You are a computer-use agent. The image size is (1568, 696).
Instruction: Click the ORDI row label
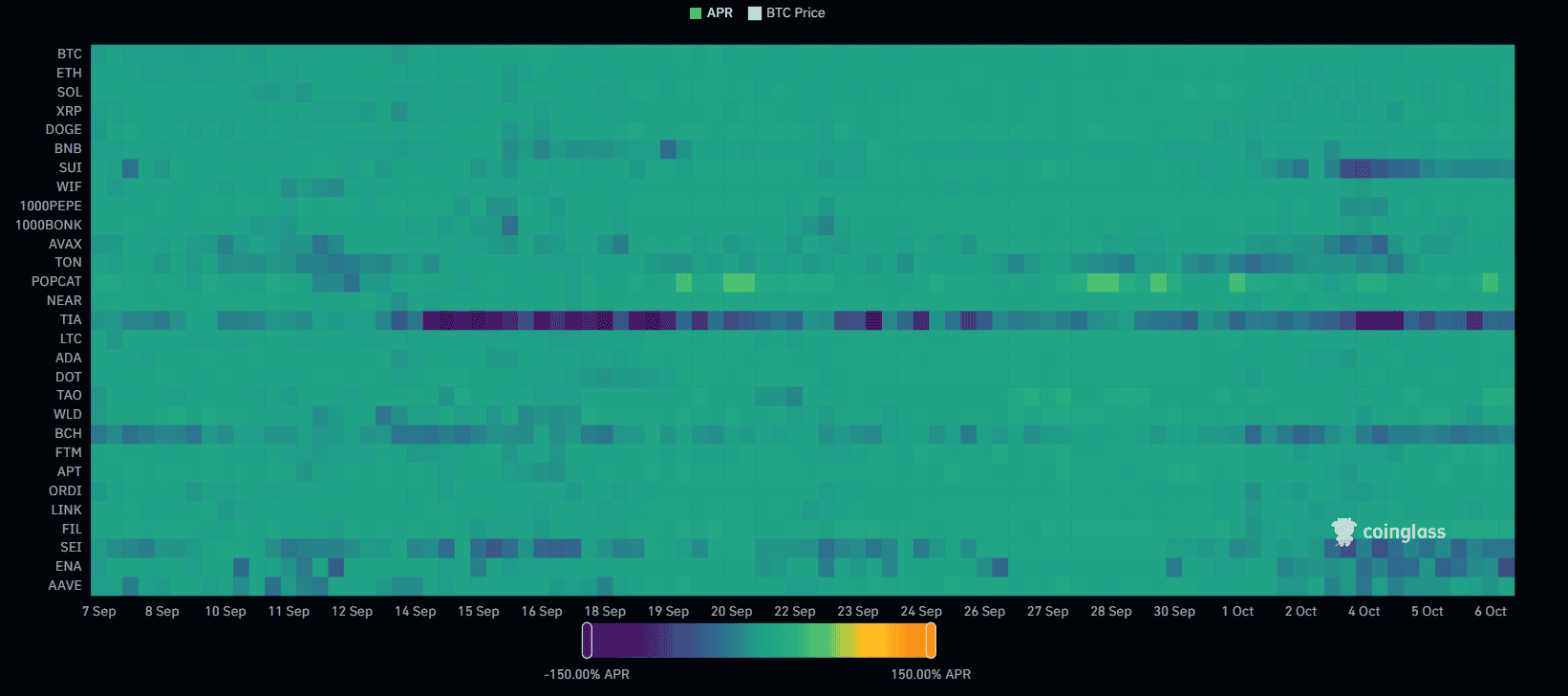pyautogui.click(x=66, y=490)
